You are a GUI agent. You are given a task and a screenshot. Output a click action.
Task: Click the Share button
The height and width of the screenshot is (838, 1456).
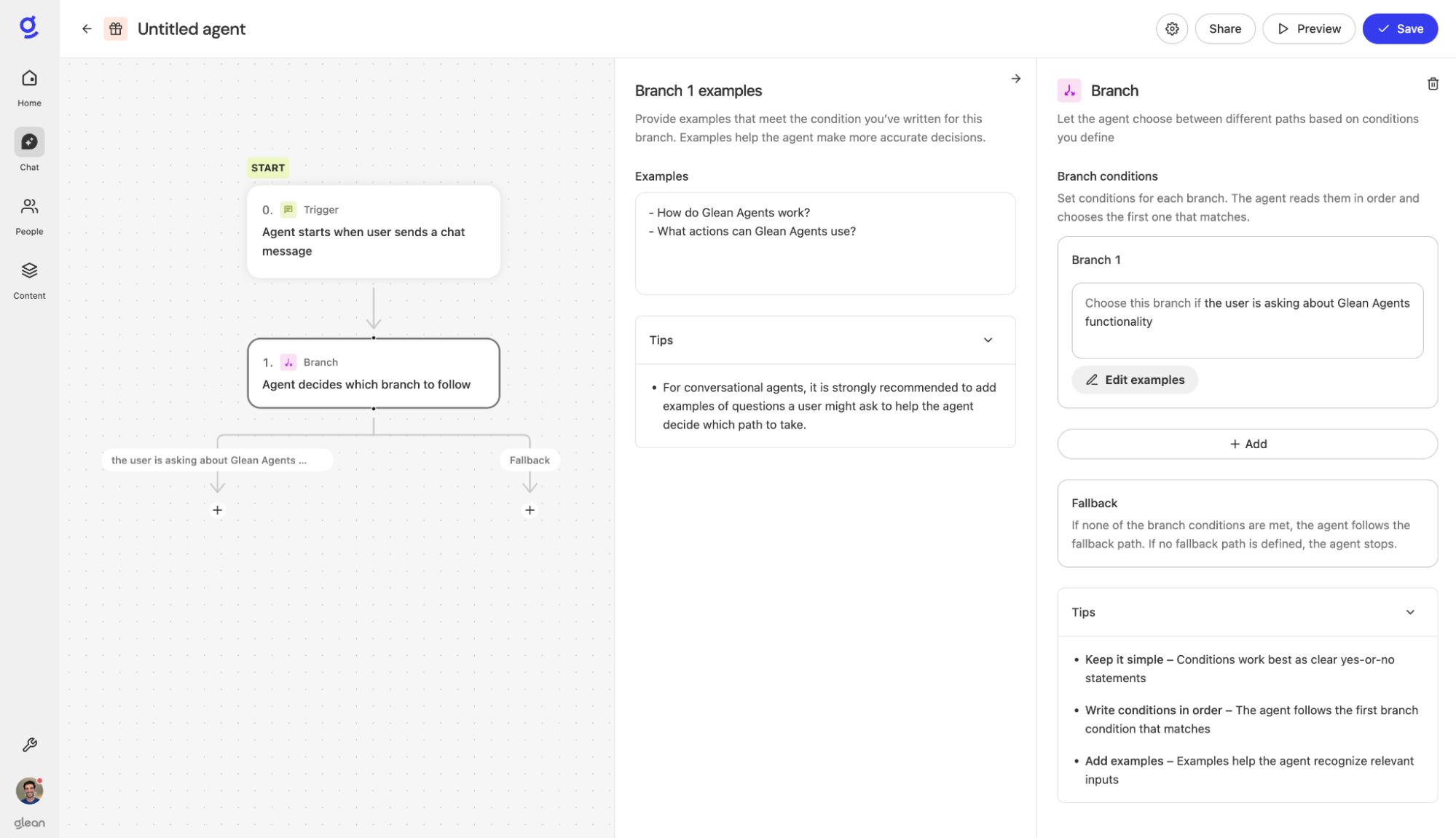(x=1224, y=29)
